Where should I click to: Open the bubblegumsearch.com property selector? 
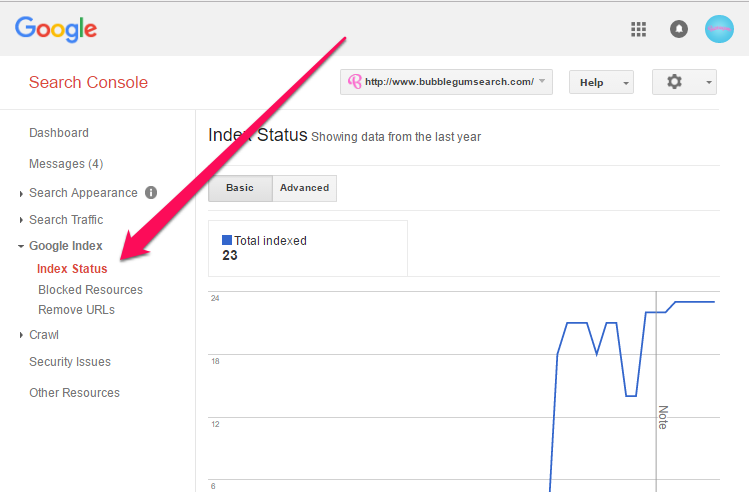pos(446,82)
